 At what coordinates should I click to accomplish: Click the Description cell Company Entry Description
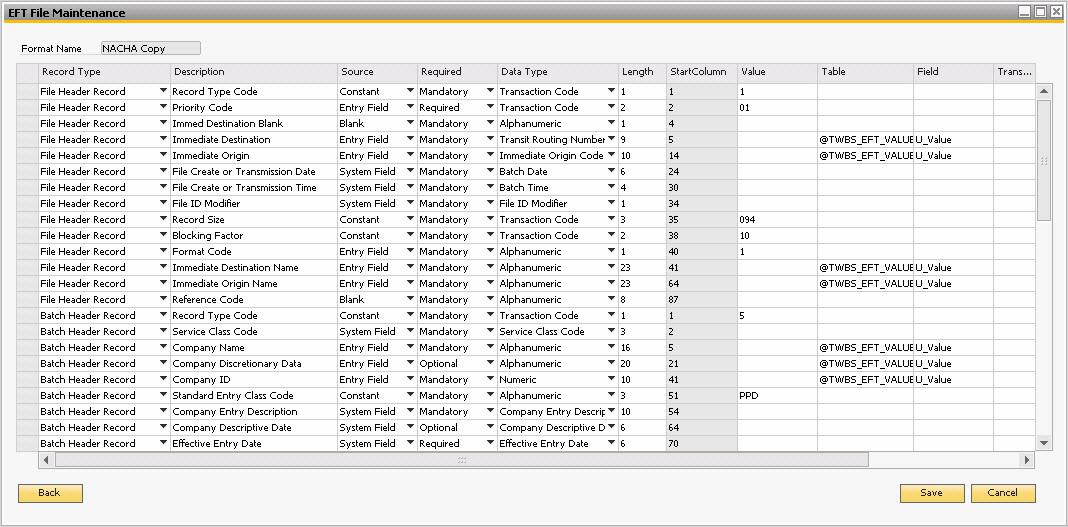[254, 411]
